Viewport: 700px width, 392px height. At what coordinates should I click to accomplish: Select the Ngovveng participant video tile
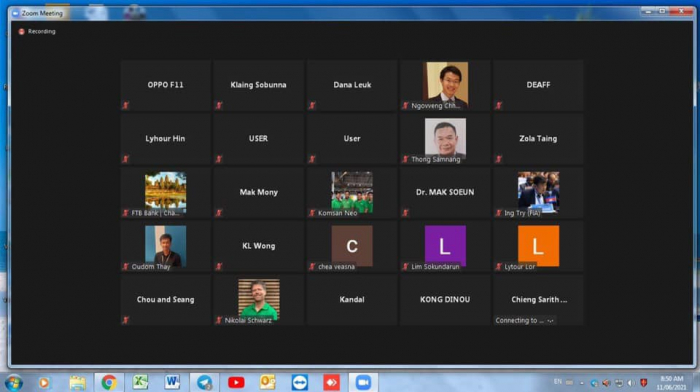(445, 85)
